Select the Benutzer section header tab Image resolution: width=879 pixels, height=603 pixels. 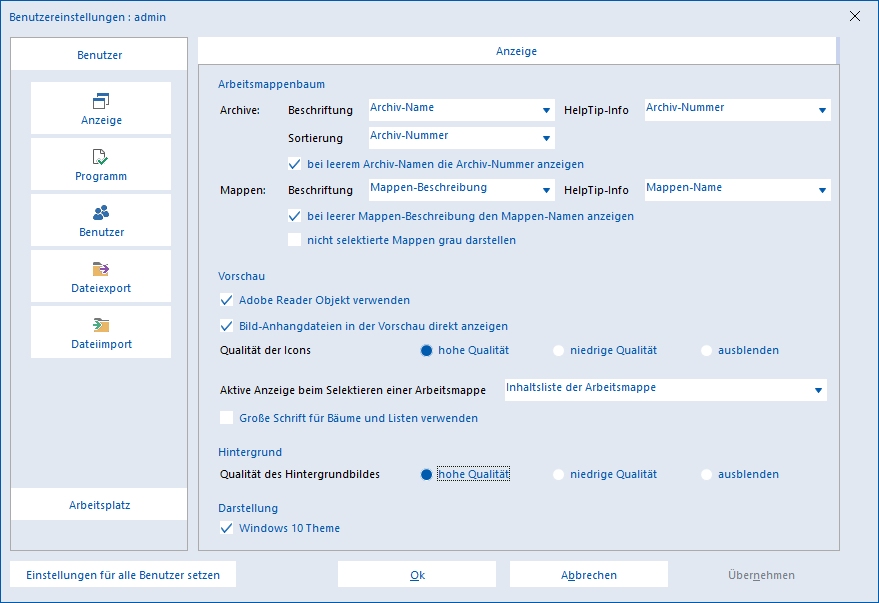tap(99, 54)
